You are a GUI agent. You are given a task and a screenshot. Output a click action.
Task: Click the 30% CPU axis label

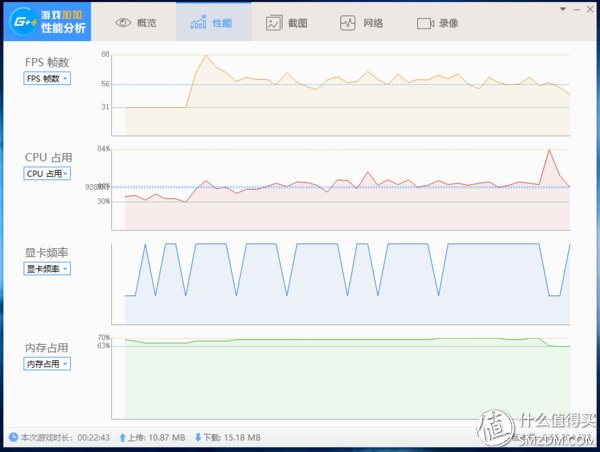tap(103, 201)
